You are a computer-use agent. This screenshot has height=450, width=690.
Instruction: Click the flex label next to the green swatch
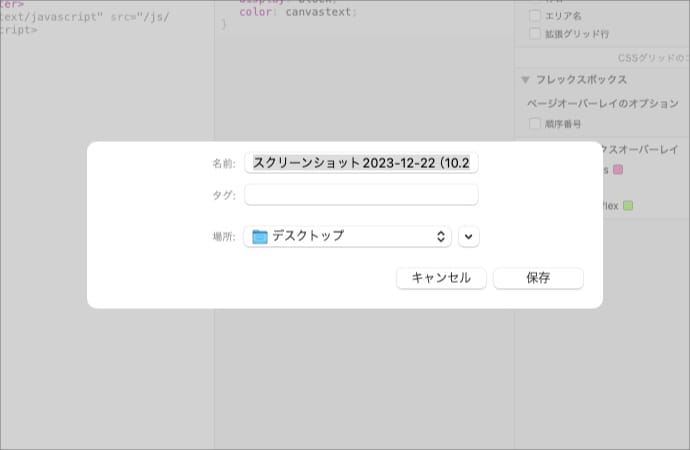(x=609, y=206)
